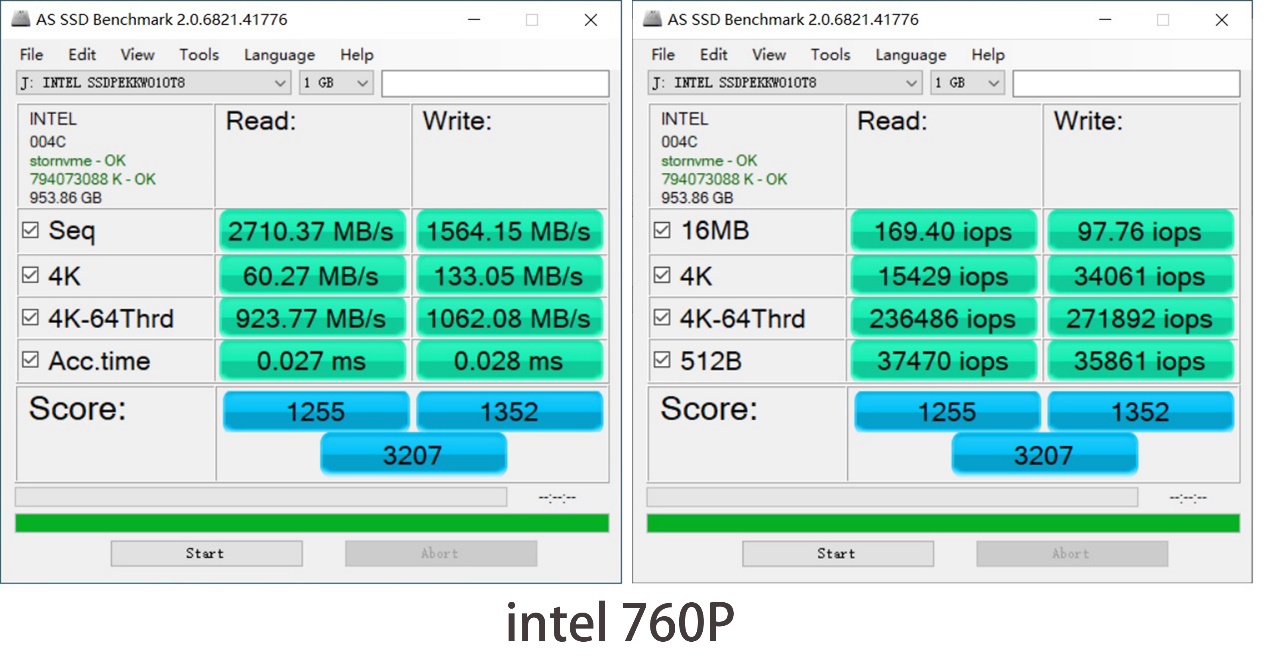
Task: Uncheck the plain 4K test in the MB/s window
Action: tap(31, 275)
